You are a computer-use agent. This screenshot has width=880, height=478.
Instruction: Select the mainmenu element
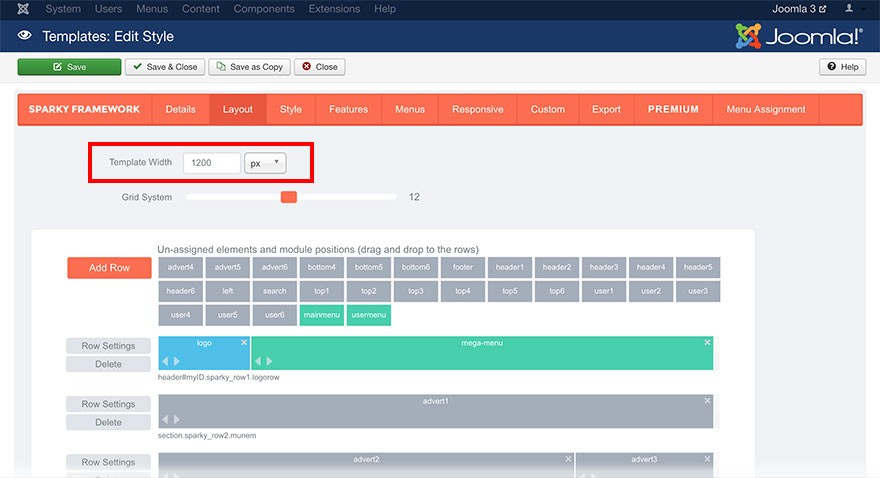coord(322,315)
